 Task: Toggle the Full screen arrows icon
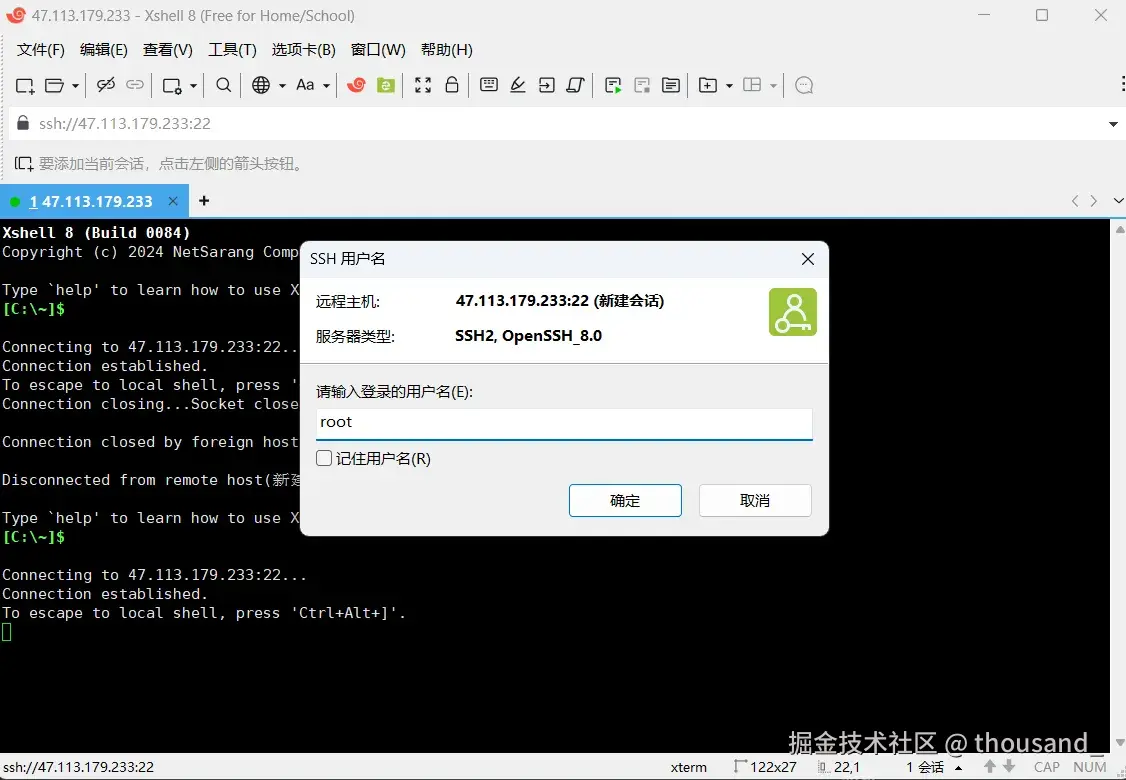coord(423,85)
